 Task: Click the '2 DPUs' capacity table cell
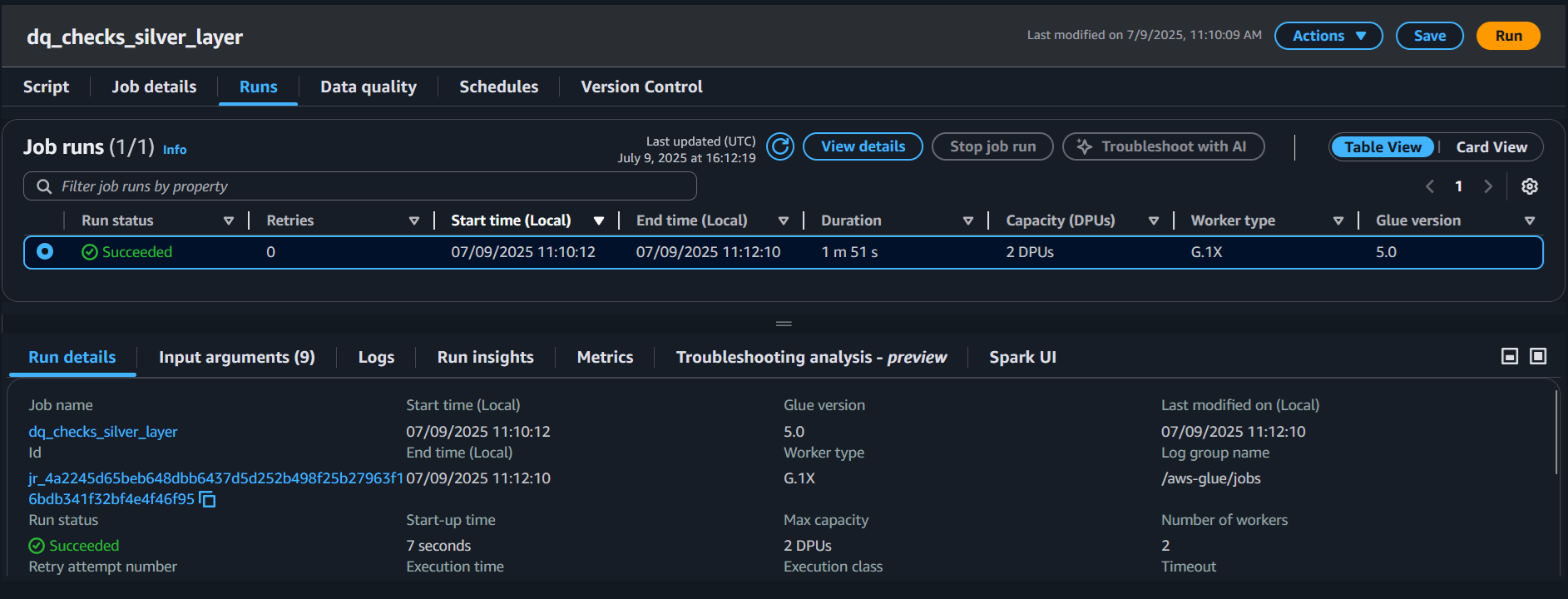point(1030,252)
